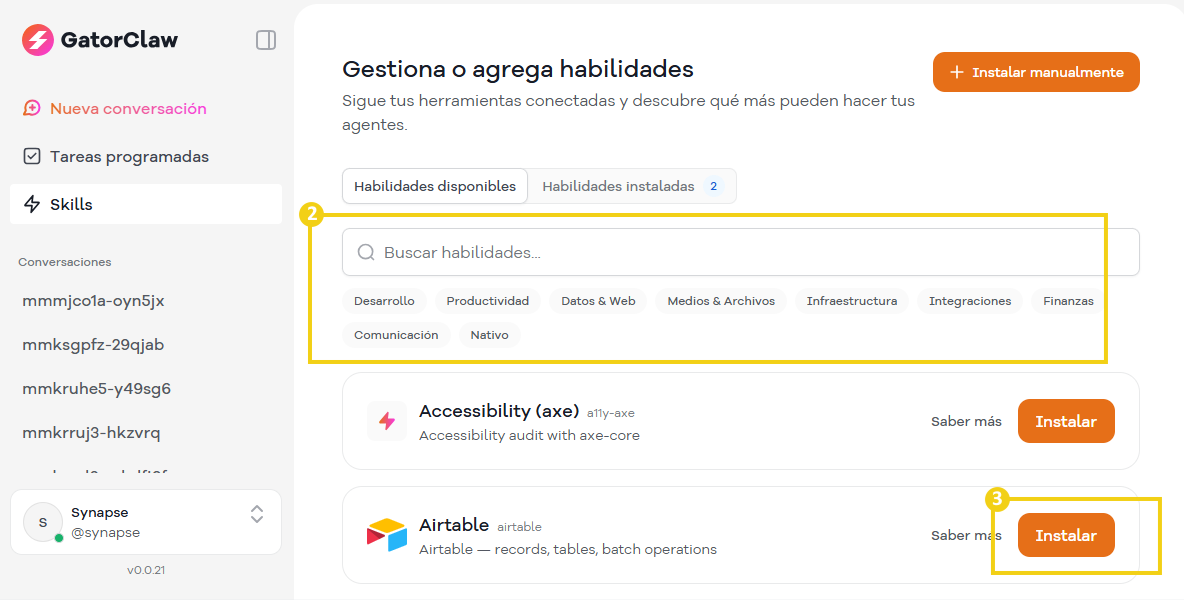Open Tareas programadas via its checkmark icon
The image size is (1184, 600).
[31, 156]
